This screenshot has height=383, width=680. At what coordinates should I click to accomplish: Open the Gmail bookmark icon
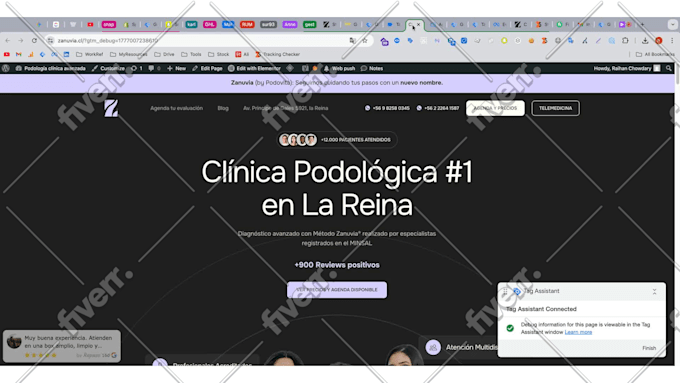[19, 54]
